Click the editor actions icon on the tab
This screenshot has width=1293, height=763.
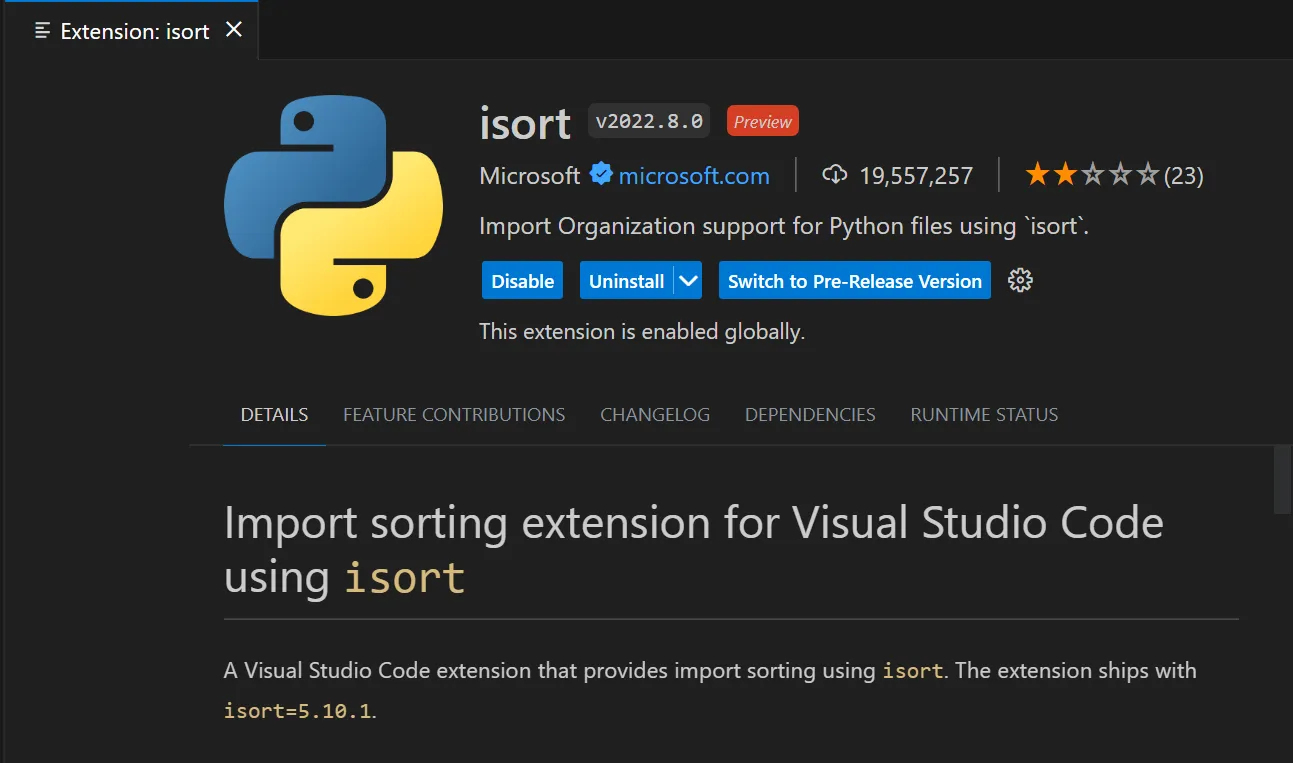pyautogui.click(x=40, y=30)
